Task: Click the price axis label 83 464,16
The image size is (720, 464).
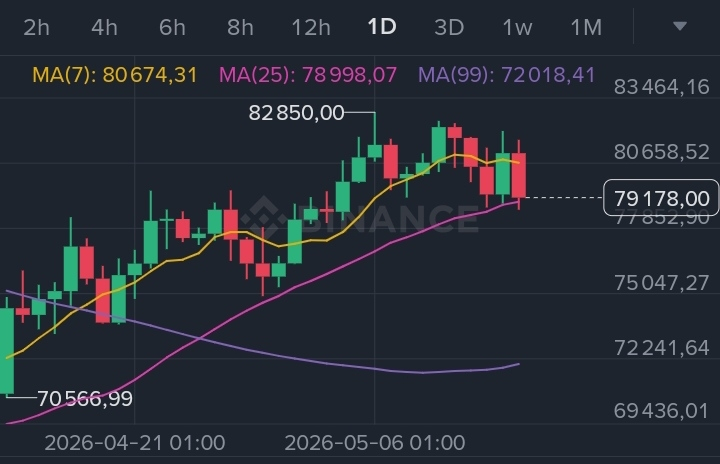Action: [662, 87]
